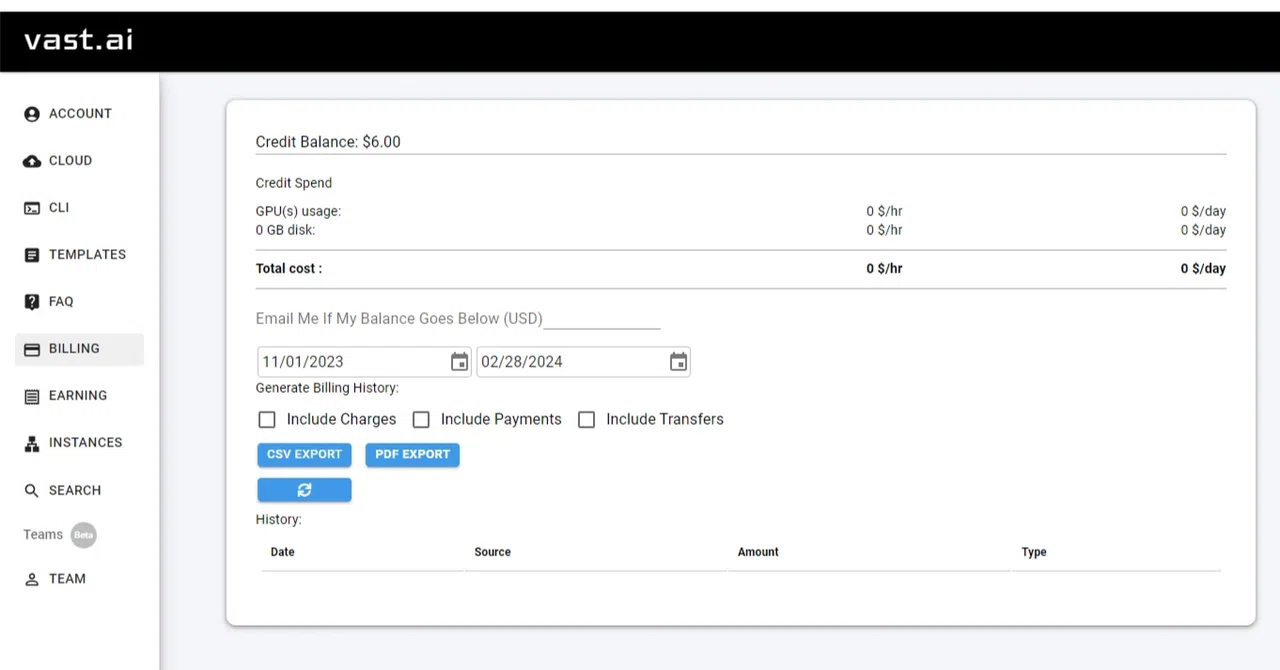The image size is (1280, 670).
Task: Open the Earning menu label
Action: [78, 396]
